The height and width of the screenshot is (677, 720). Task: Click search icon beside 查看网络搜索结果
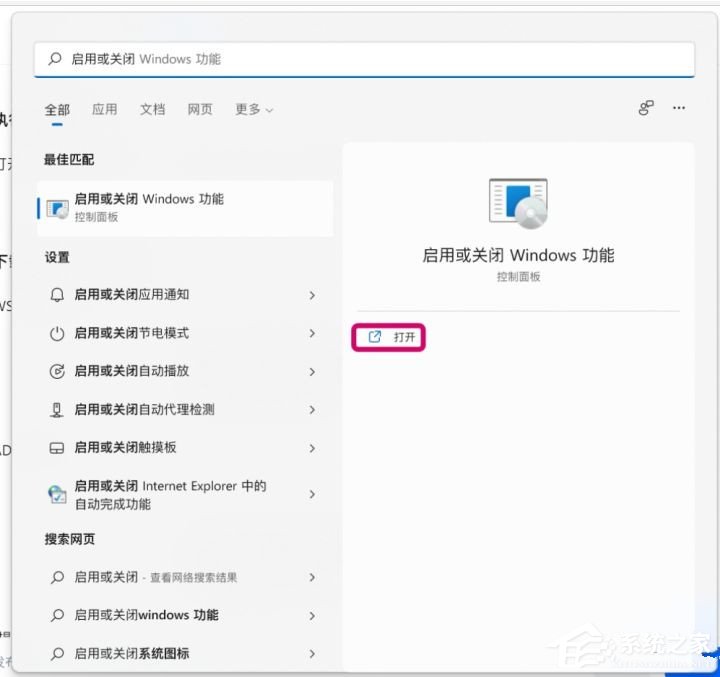click(x=57, y=577)
